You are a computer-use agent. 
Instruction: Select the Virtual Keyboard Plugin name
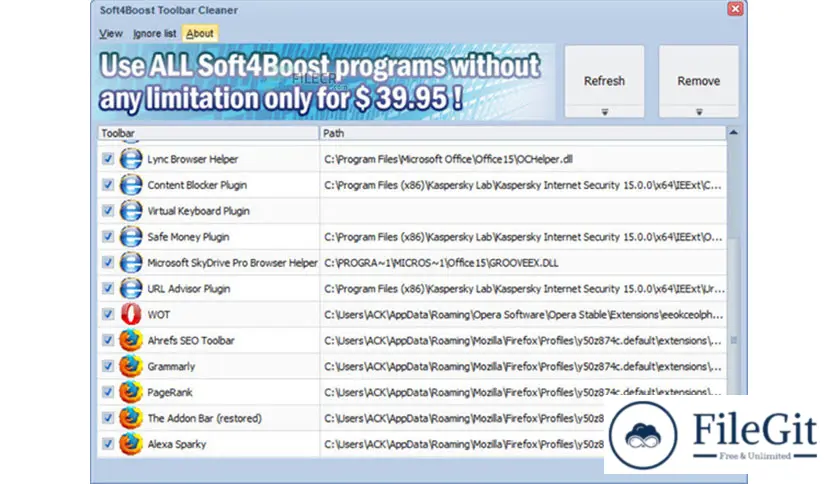coord(198,211)
